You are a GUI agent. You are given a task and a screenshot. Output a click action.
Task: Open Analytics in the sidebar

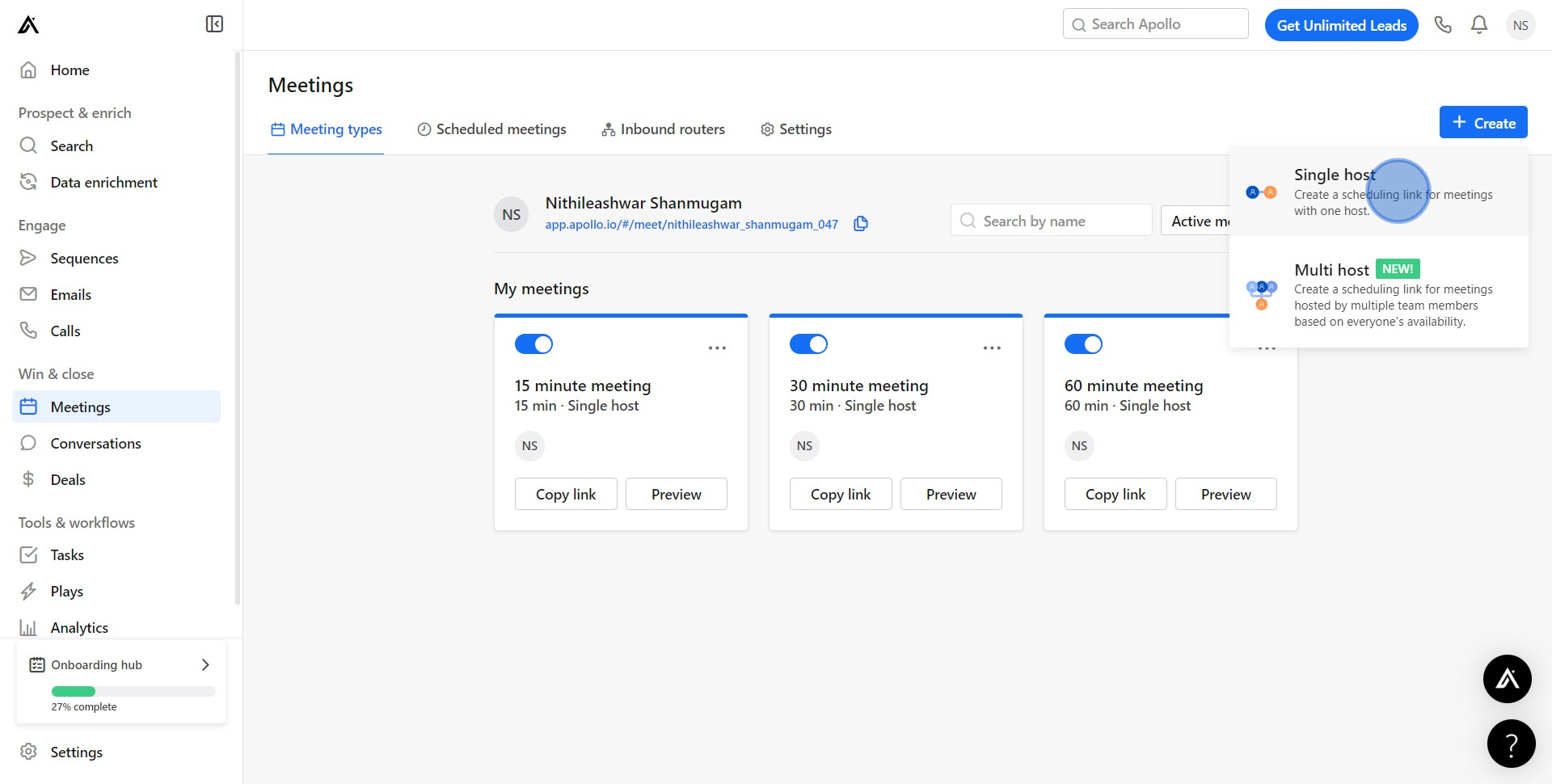116,628
